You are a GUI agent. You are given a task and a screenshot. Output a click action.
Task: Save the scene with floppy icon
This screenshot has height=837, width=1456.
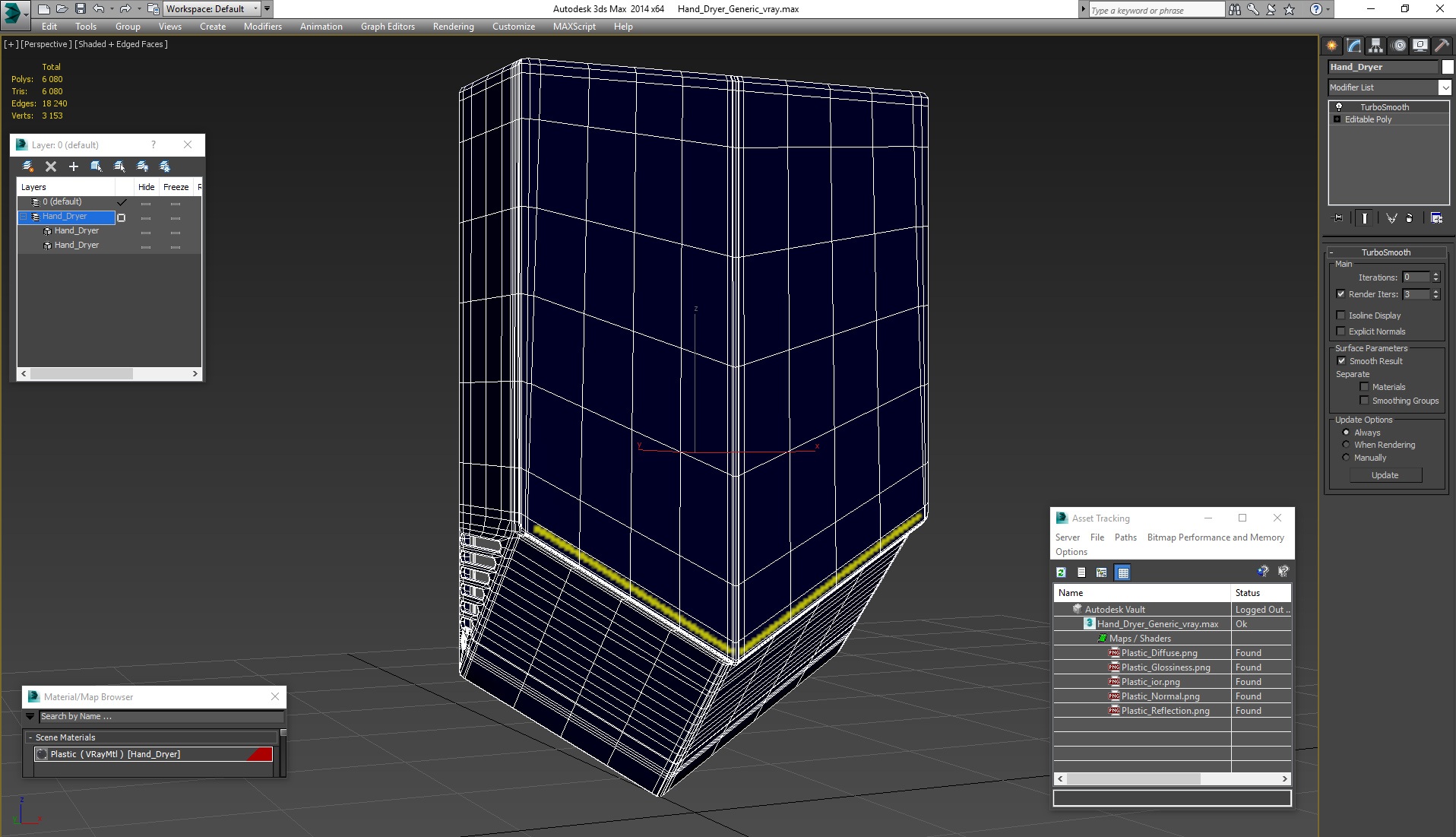[x=81, y=9]
